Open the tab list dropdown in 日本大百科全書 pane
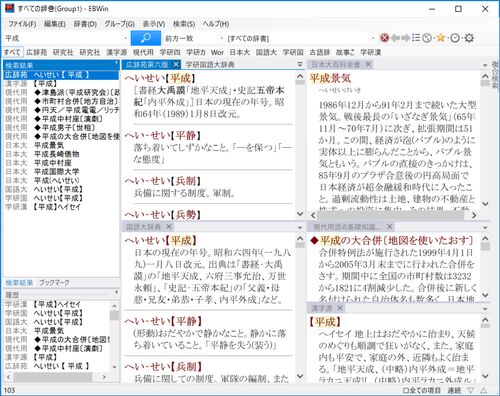 point(485,65)
